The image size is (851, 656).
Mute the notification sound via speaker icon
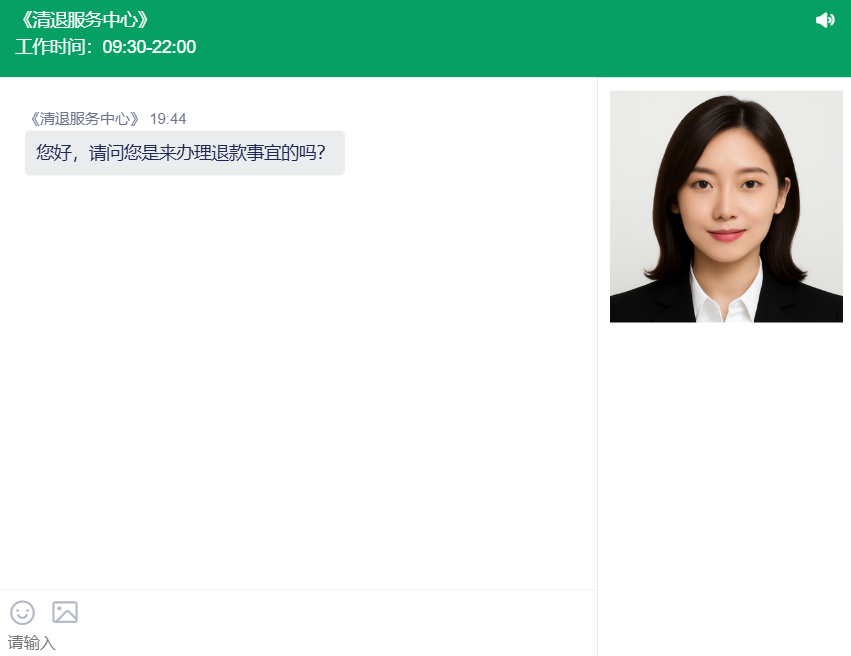point(824,20)
